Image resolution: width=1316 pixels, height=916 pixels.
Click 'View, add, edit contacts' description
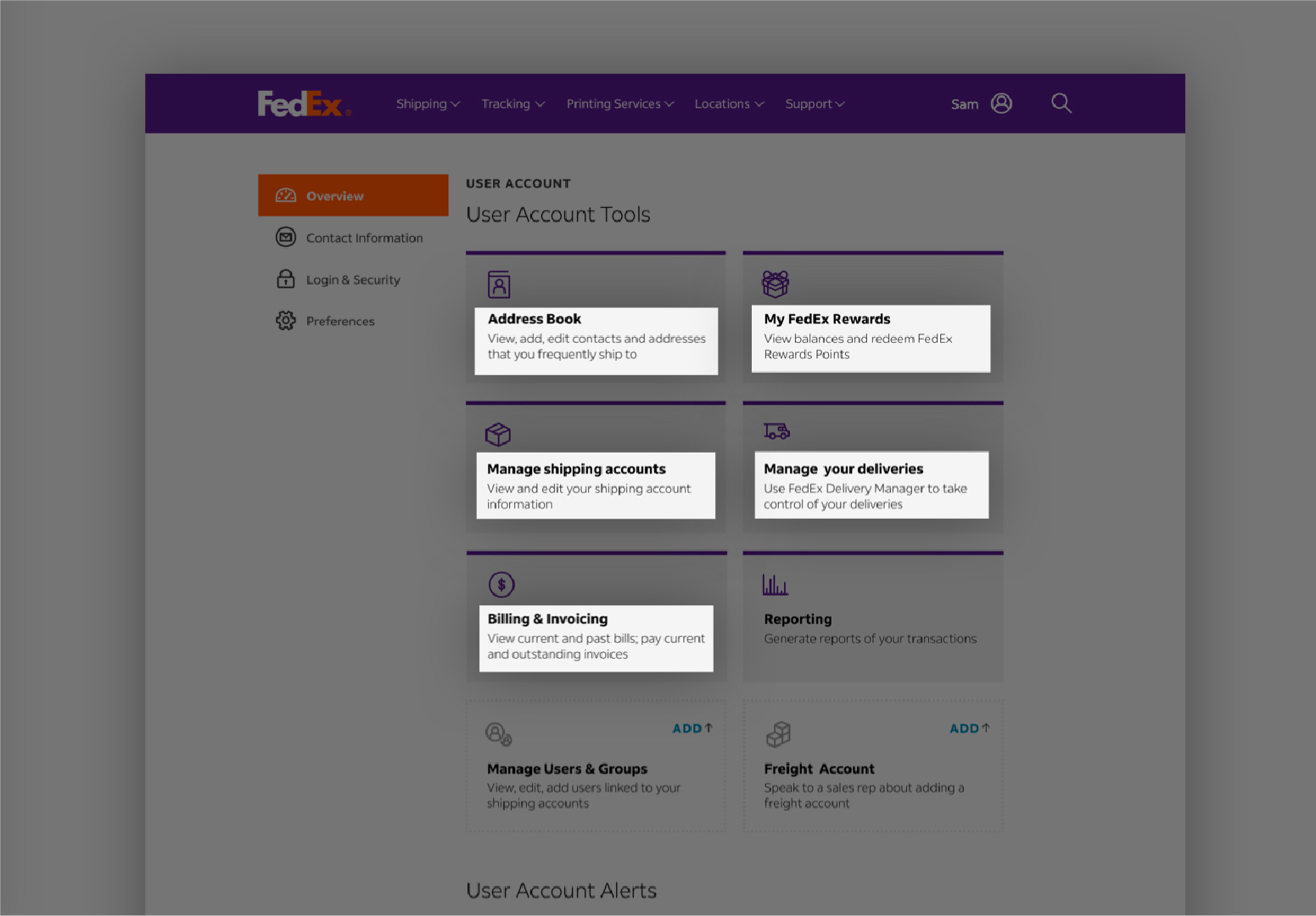pyautogui.click(x=596, y=346)
